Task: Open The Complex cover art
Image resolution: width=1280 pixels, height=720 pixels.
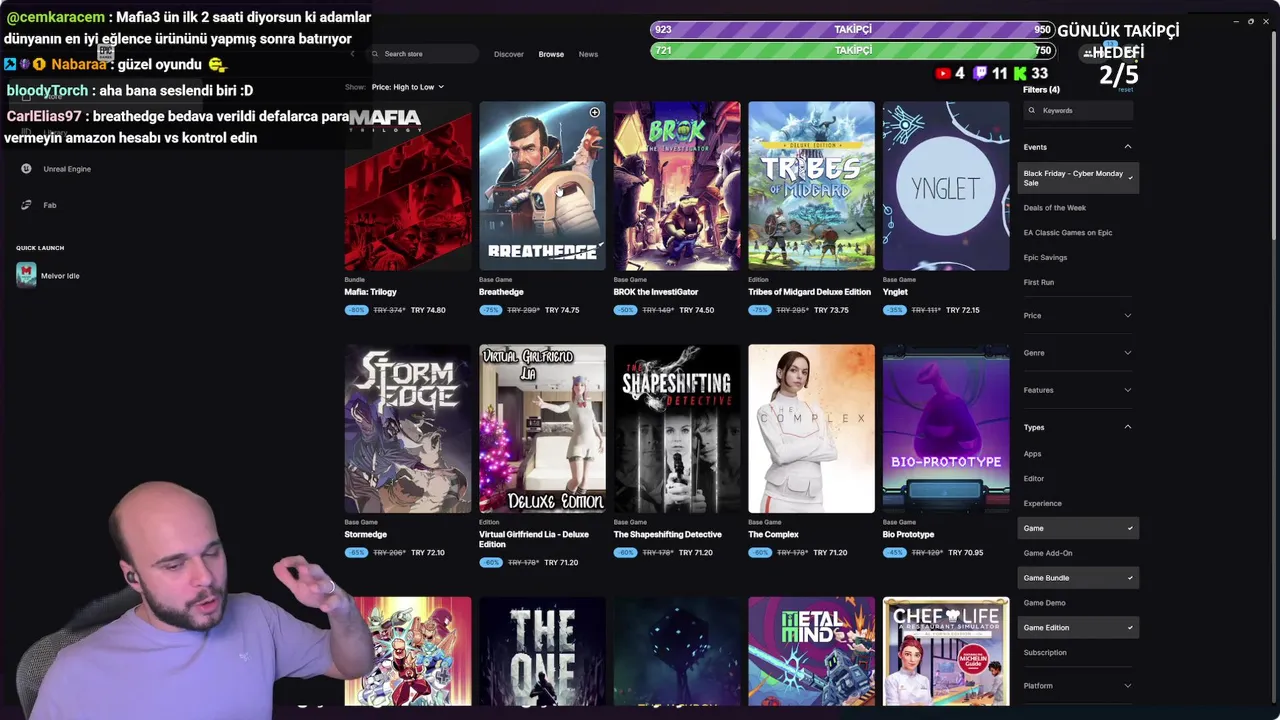Action: [811, 429]
